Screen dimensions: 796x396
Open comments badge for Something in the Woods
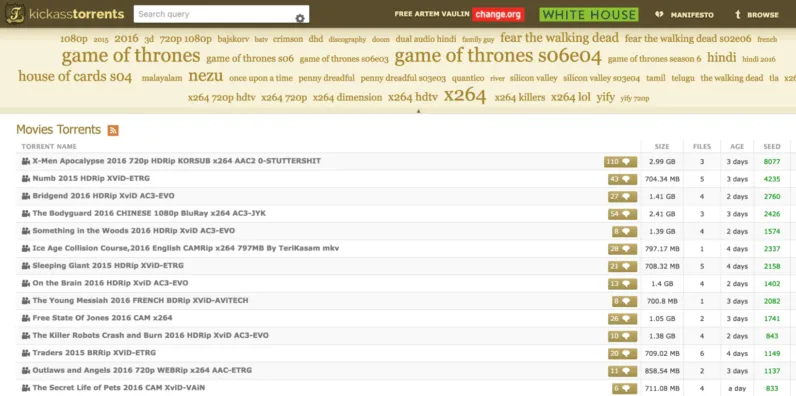(x=624, y=232)
